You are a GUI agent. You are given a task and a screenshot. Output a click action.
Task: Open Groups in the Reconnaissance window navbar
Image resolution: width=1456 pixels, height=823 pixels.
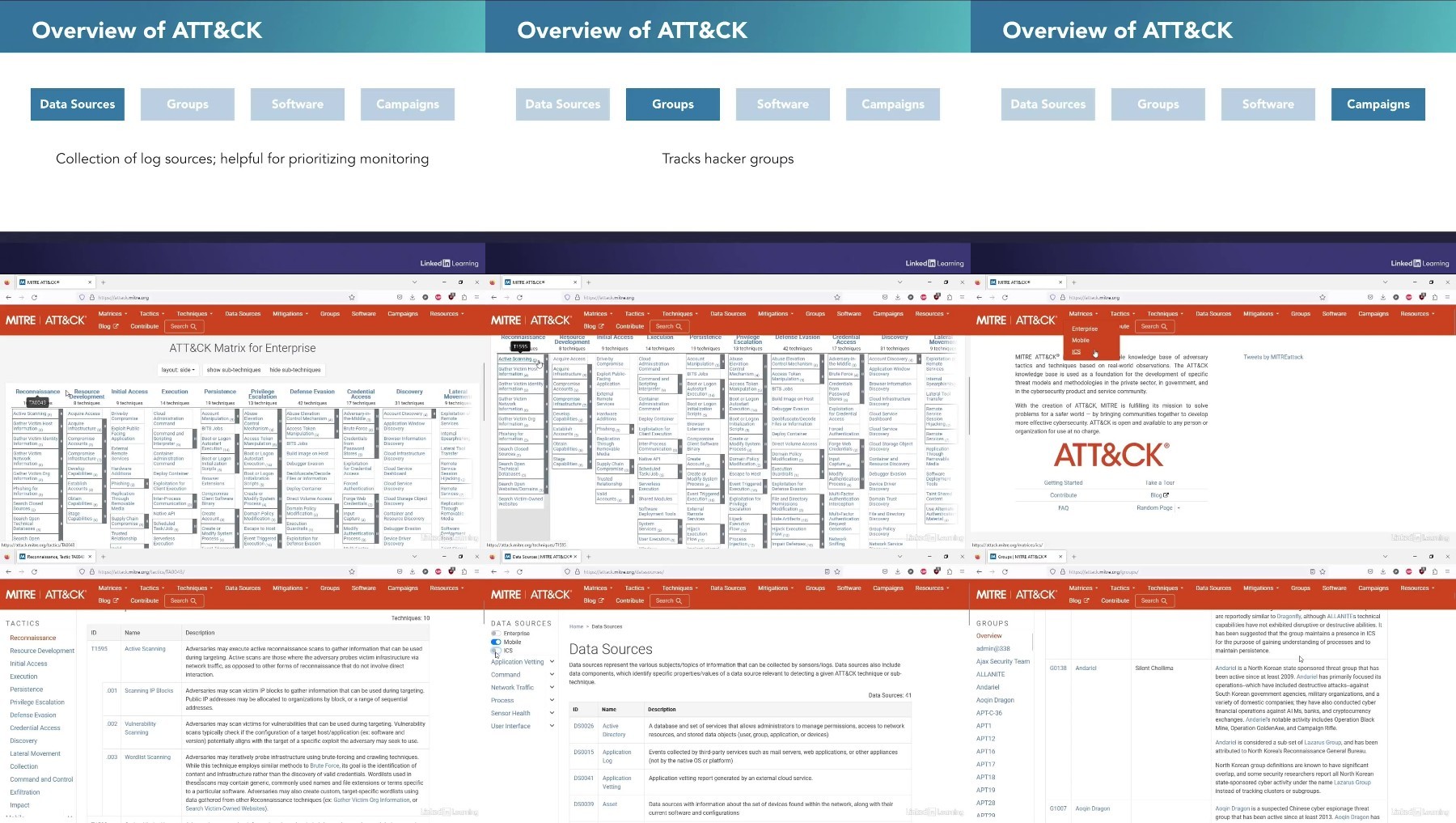coord(329,588)
